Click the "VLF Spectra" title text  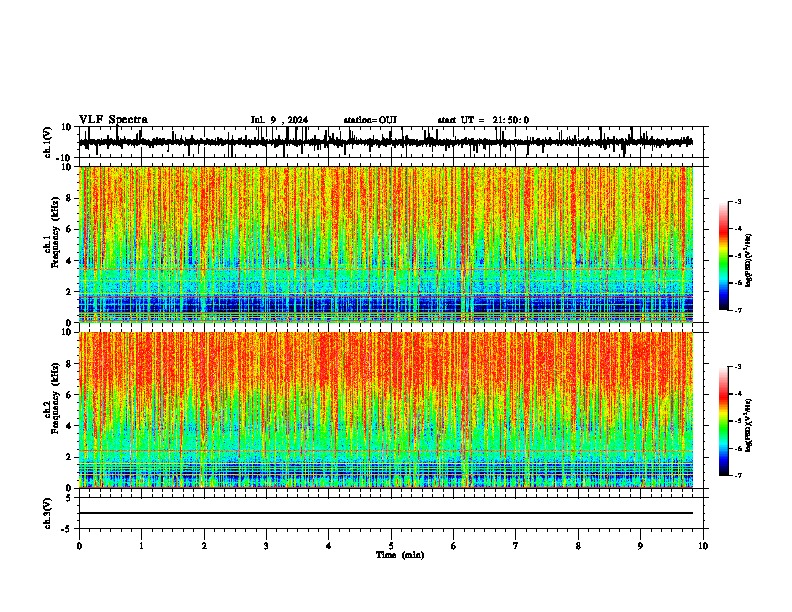click(113, 120)
